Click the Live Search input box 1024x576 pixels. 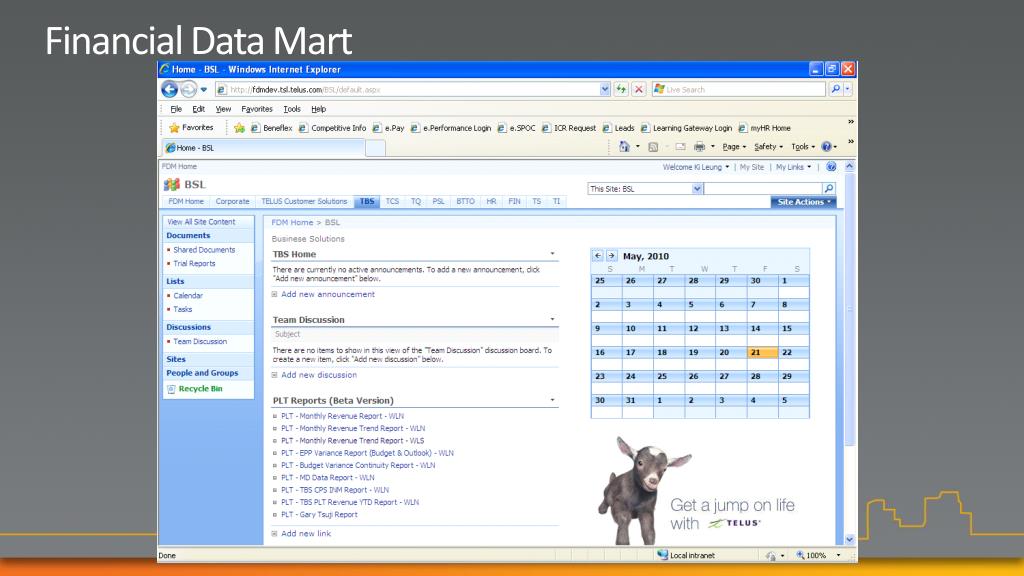pyautogui.click(x=739, y=89)
